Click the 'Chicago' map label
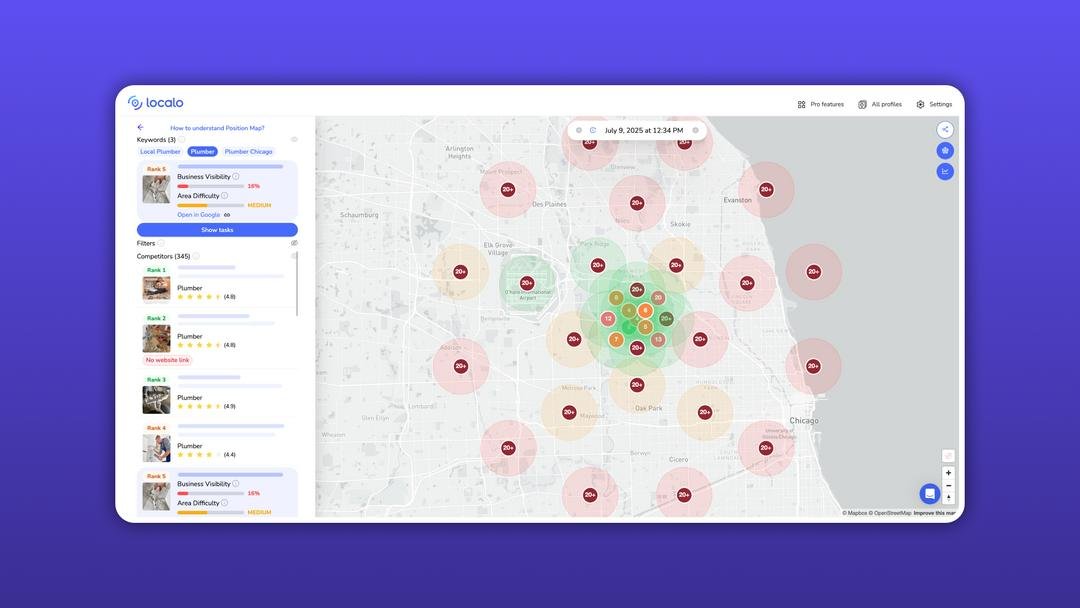The image size is (1080, 608). (x=804, y=421)
